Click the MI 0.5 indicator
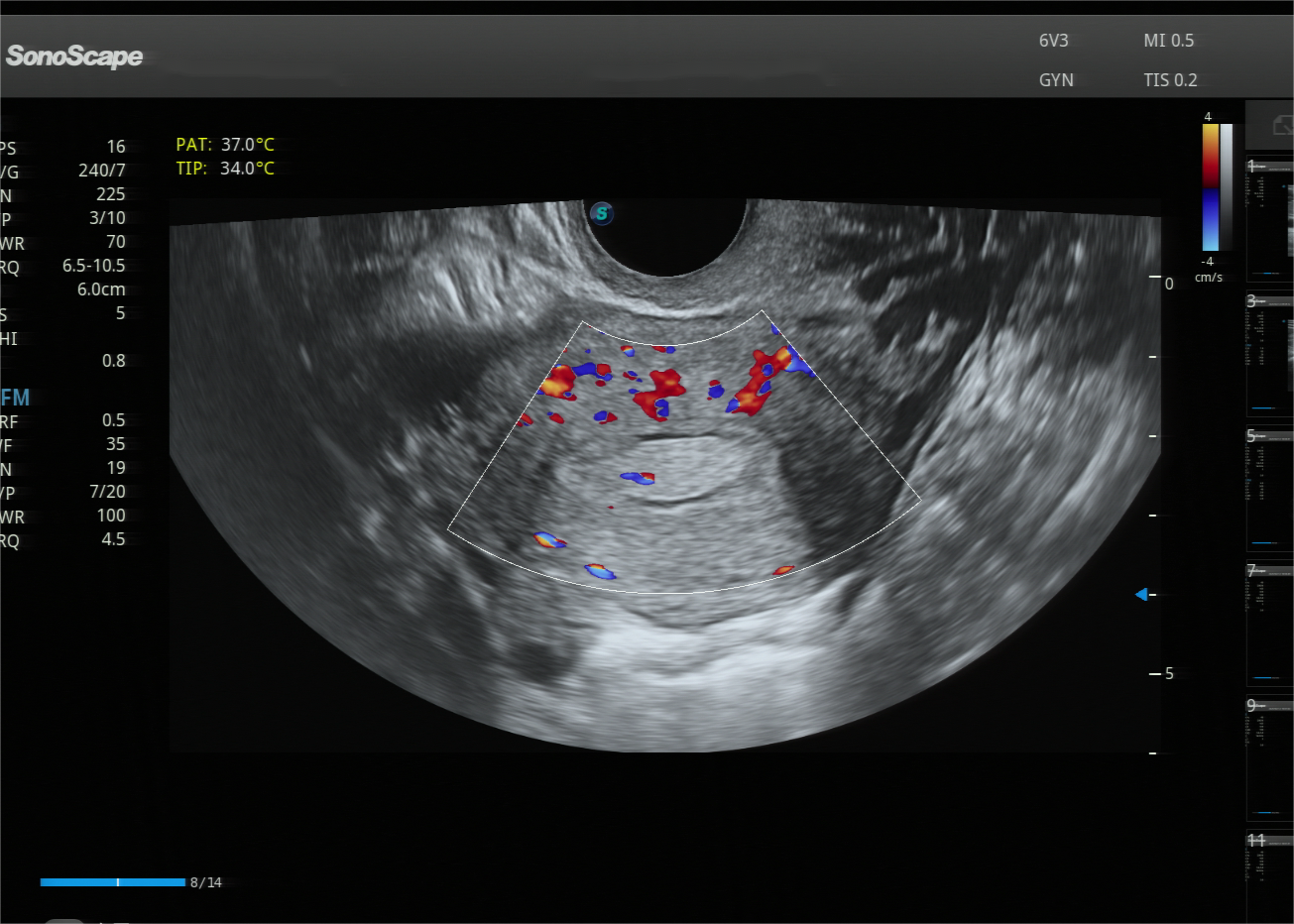The height and width of the screenshot is (924, 1294). pyautogui.click(x=1168, y=41)
